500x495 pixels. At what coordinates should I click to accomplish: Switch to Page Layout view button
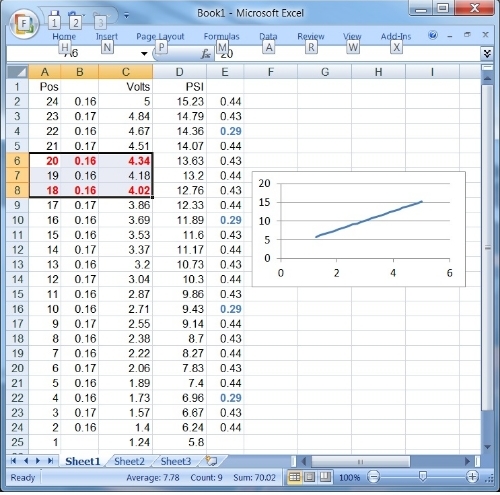[x=310, y=477]
